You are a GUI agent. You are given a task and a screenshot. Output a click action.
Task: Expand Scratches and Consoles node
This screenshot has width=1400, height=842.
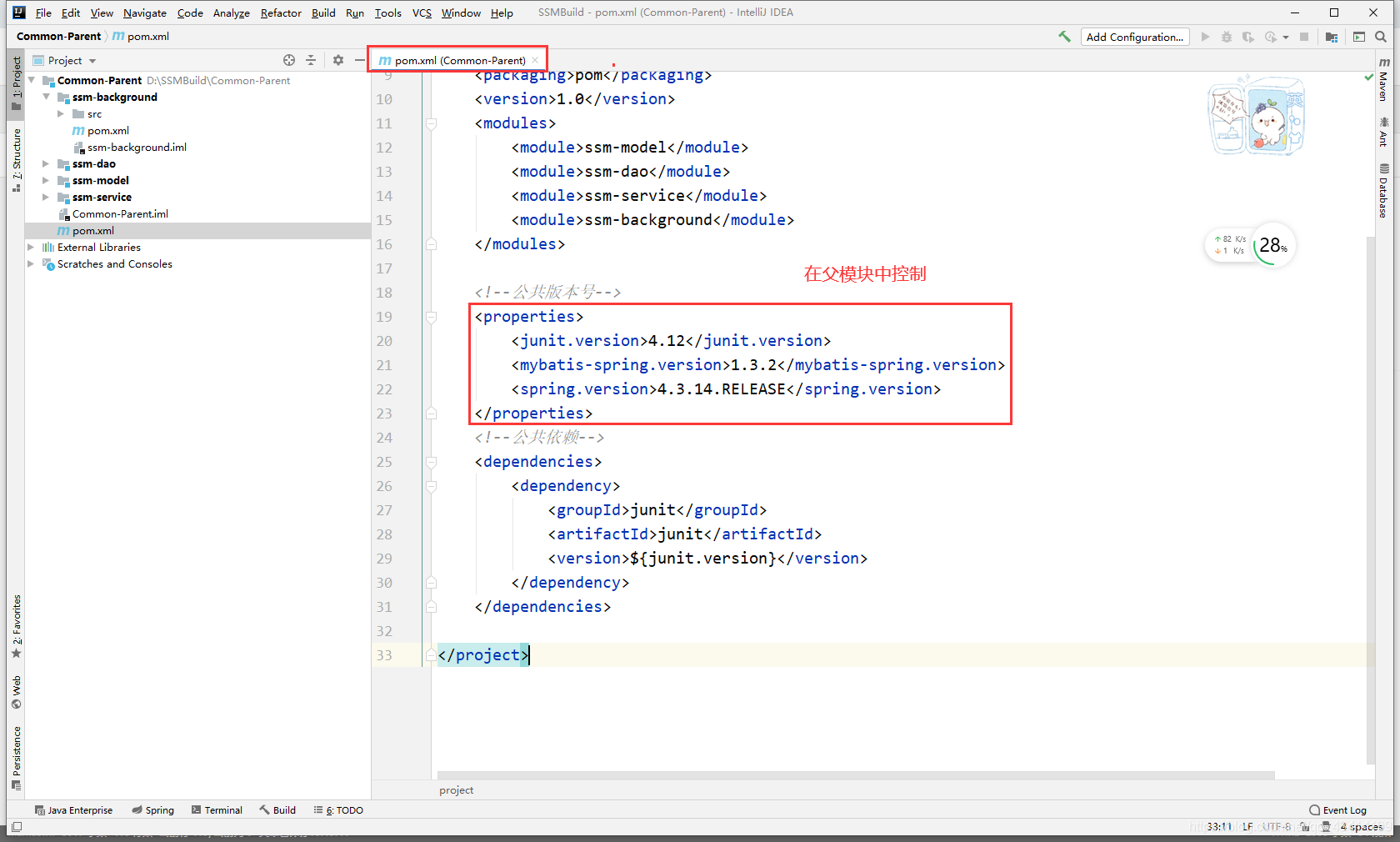point(32,263)
